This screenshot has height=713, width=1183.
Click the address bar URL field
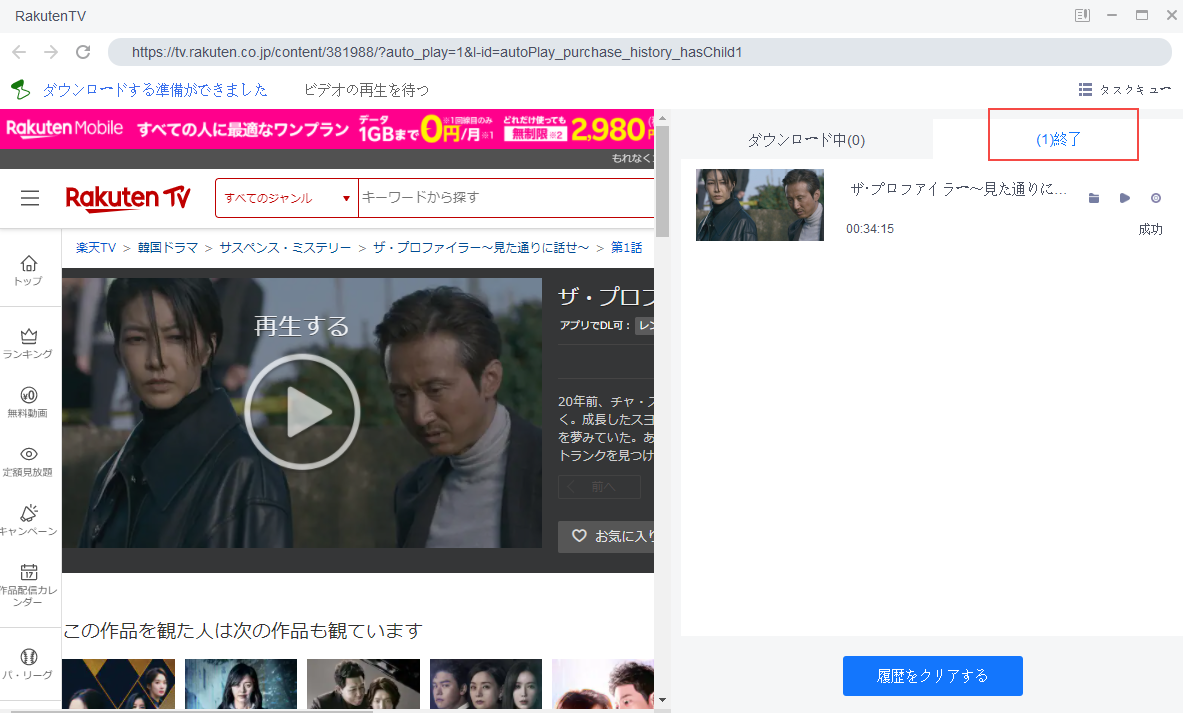point(640,52)
